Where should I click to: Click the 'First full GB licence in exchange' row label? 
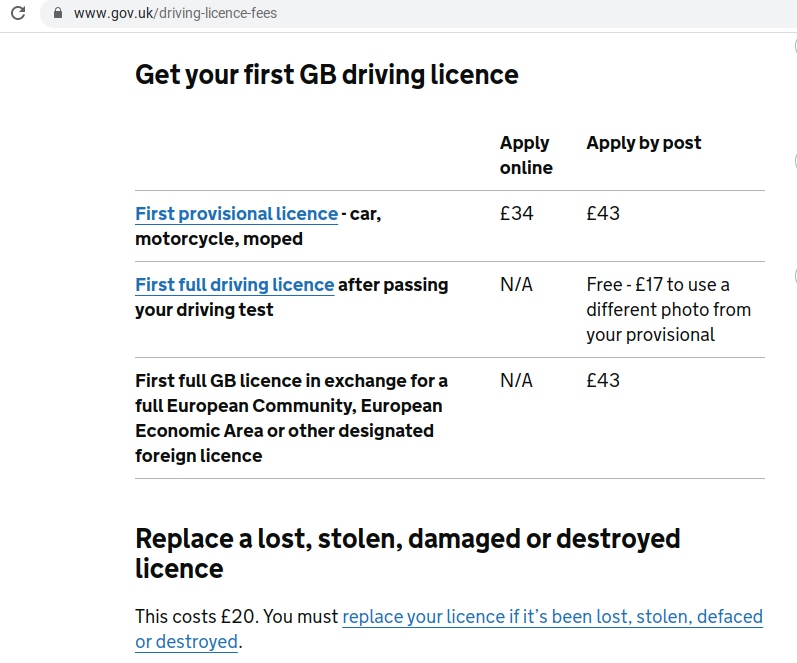(291, 418)
